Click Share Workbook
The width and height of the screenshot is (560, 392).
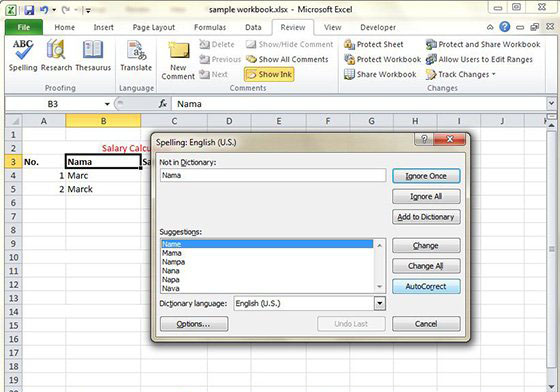tap(380, 74)
